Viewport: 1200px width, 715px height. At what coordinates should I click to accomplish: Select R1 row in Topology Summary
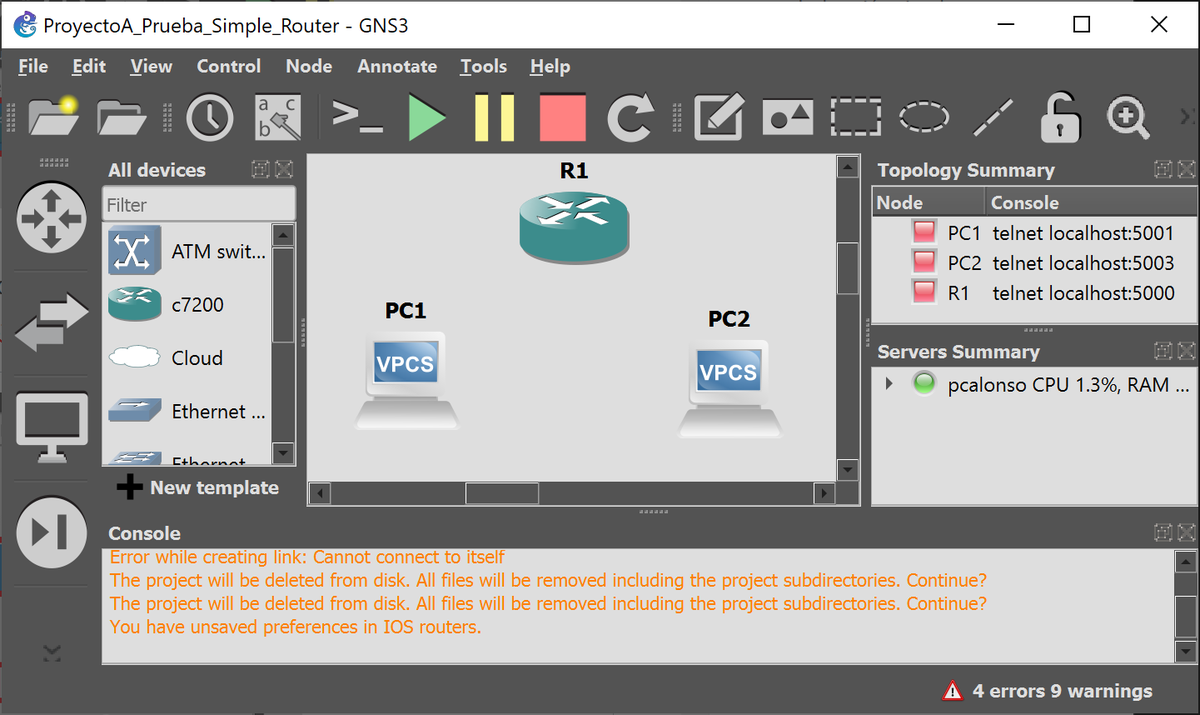[x=1034, y=293]
